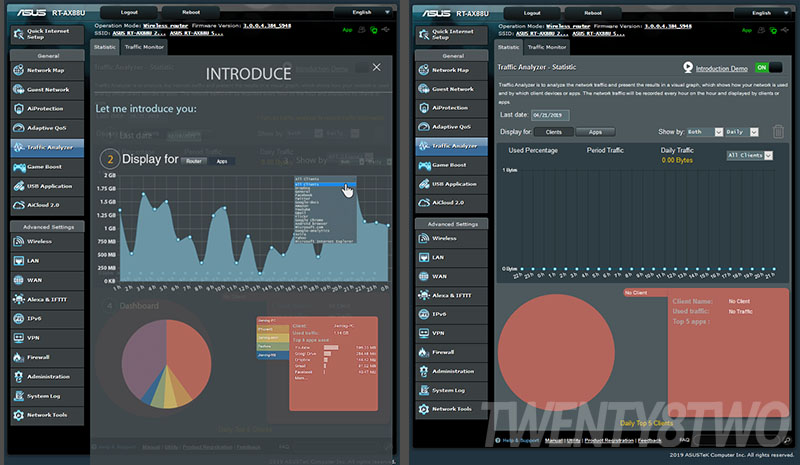Open the English language dropdown in right screenshot
Screen dimensions: 800x465
point(763,13)
